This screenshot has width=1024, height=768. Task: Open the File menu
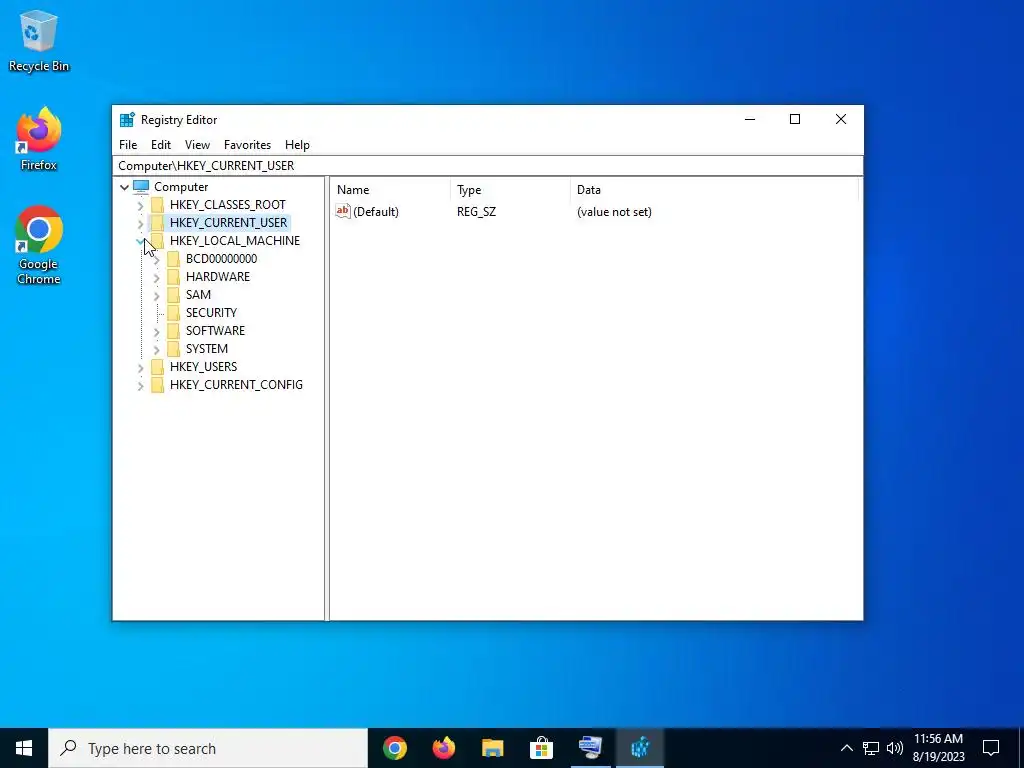pos(128,145)
